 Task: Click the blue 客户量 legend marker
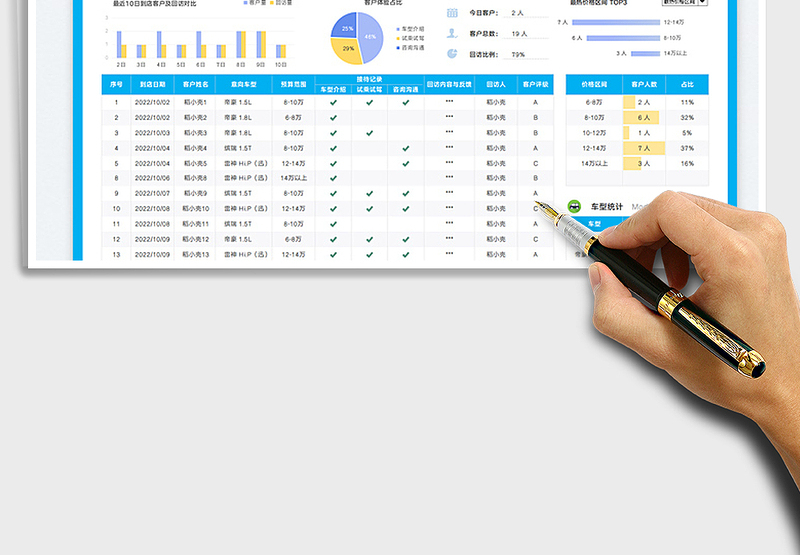click(x=245, y=4)
